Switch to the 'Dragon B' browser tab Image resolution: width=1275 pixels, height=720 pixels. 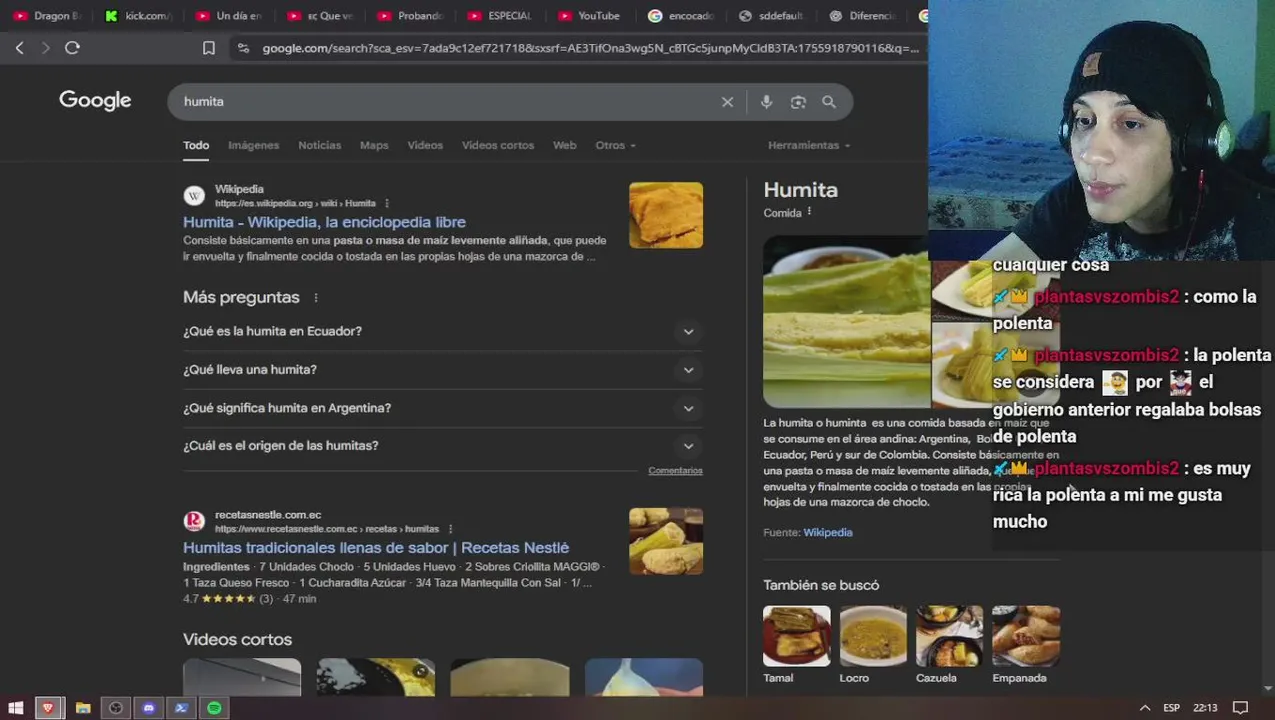coord(46,16)
